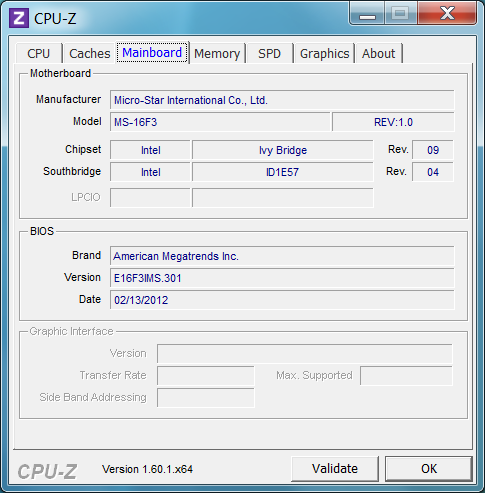Go to the Memory tab
This screenshot has height=493, width=485.
pyautogui.click(x=217, y=53)
